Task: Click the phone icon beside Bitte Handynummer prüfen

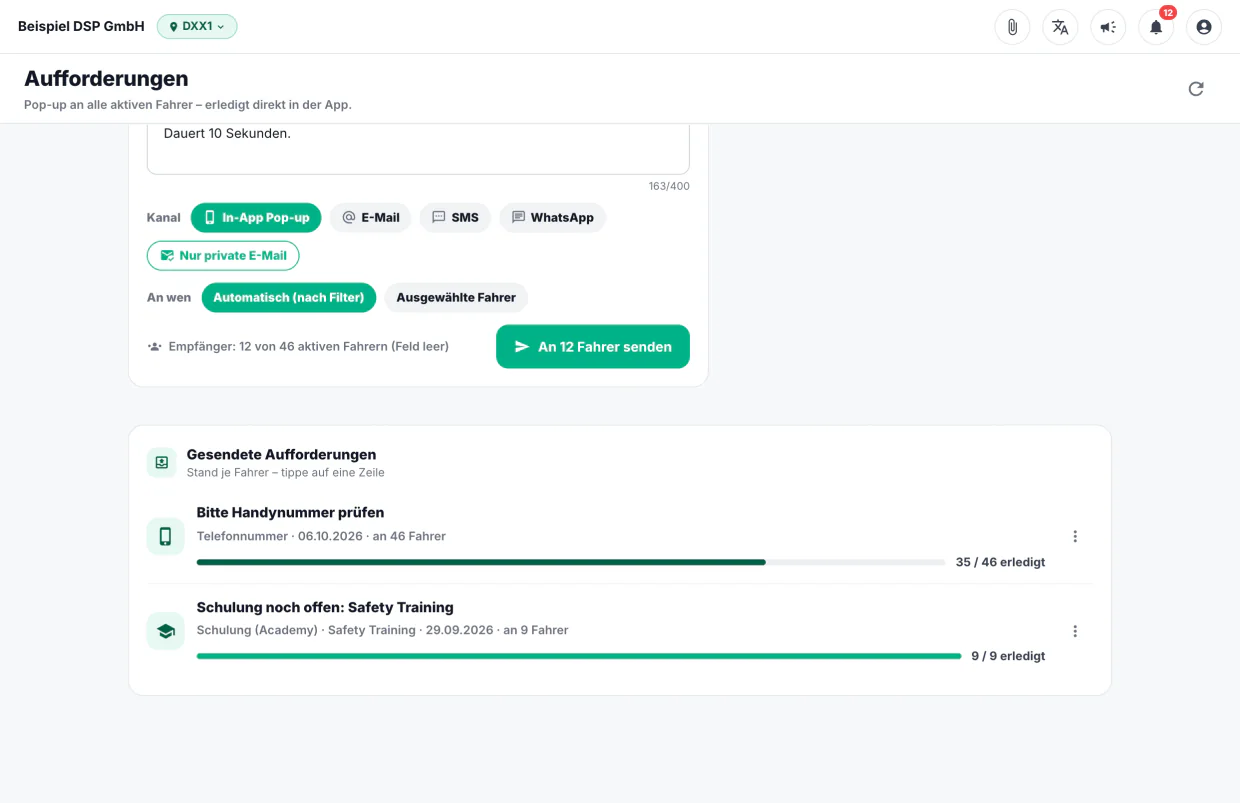Action: pos(166,536)
